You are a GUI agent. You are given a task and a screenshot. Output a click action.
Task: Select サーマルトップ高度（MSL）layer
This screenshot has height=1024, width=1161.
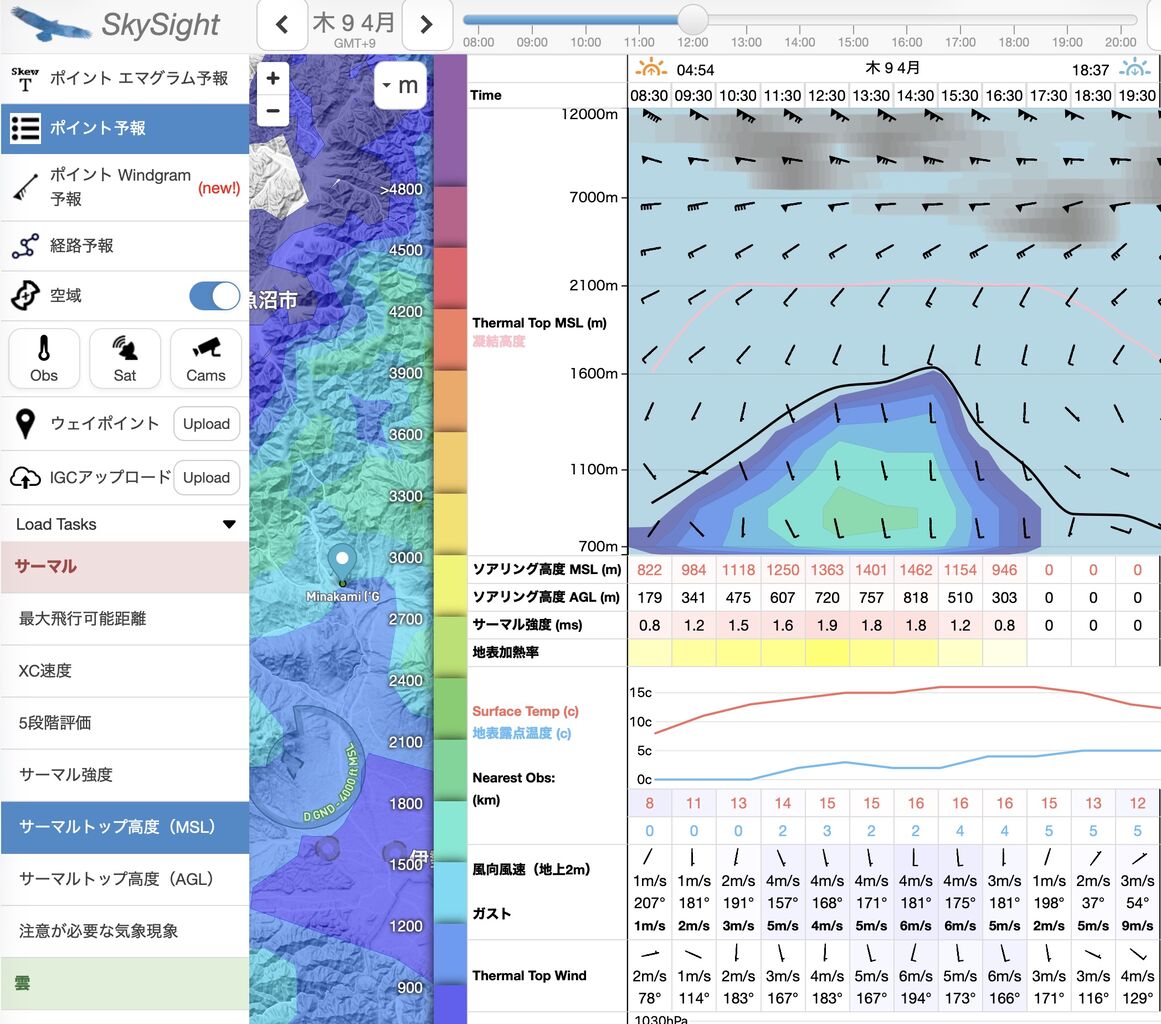click(124, 827)
